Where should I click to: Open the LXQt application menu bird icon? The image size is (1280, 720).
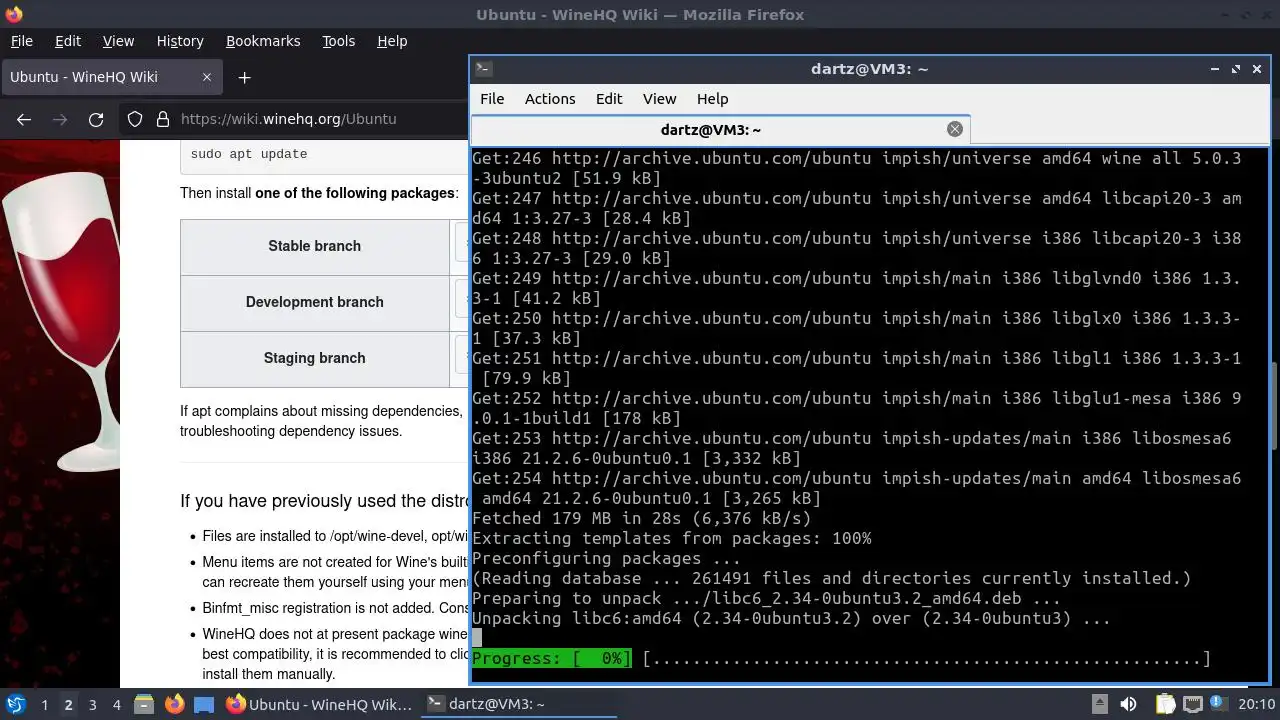point(15,704)
